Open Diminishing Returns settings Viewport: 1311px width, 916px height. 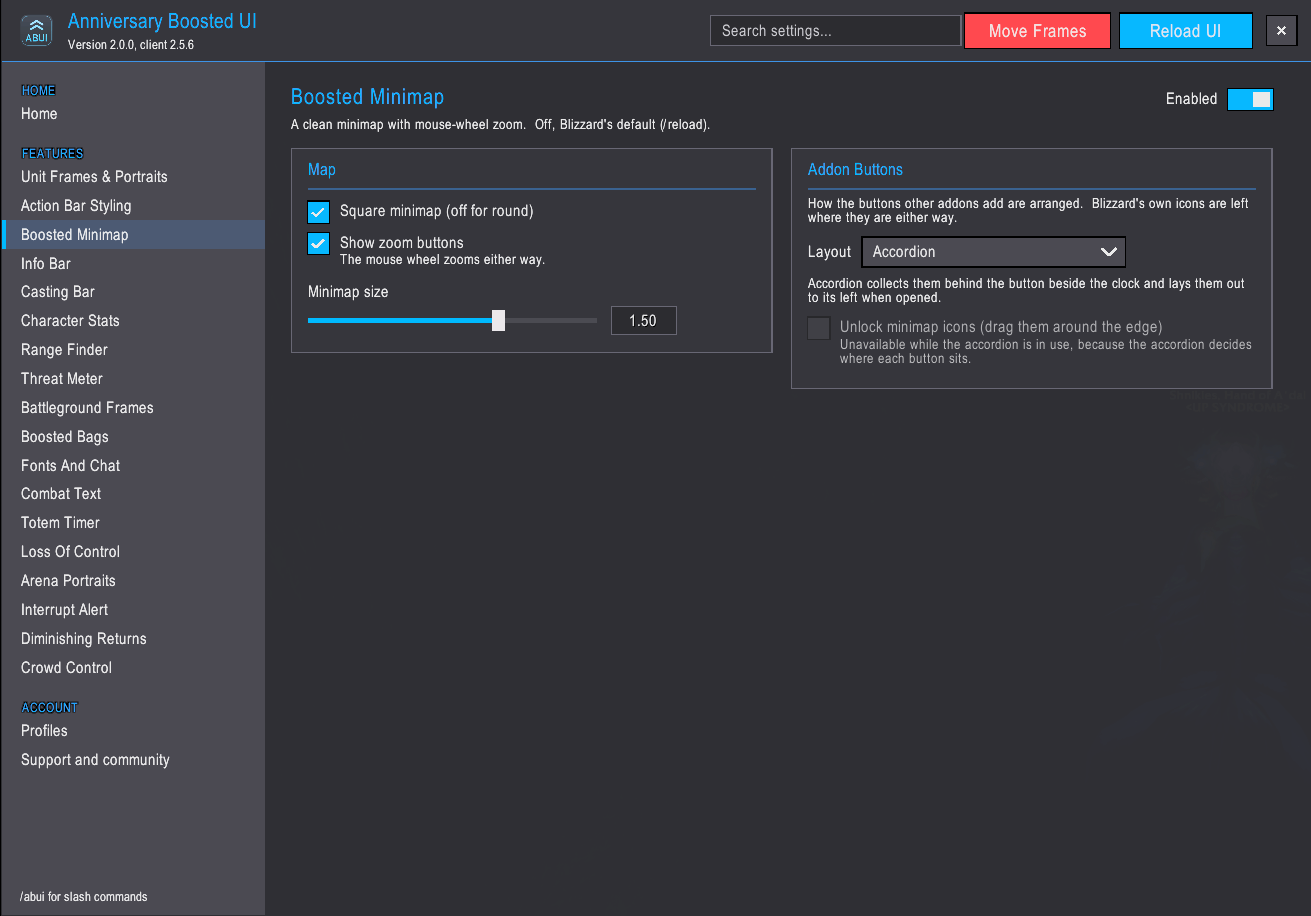pyautogui.click(x=133, y=639)
